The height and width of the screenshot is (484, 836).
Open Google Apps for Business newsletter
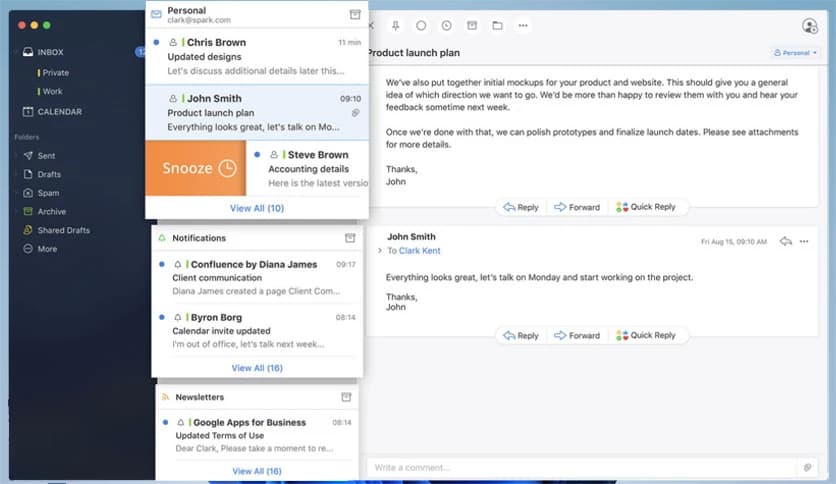(x=257, y=435)
